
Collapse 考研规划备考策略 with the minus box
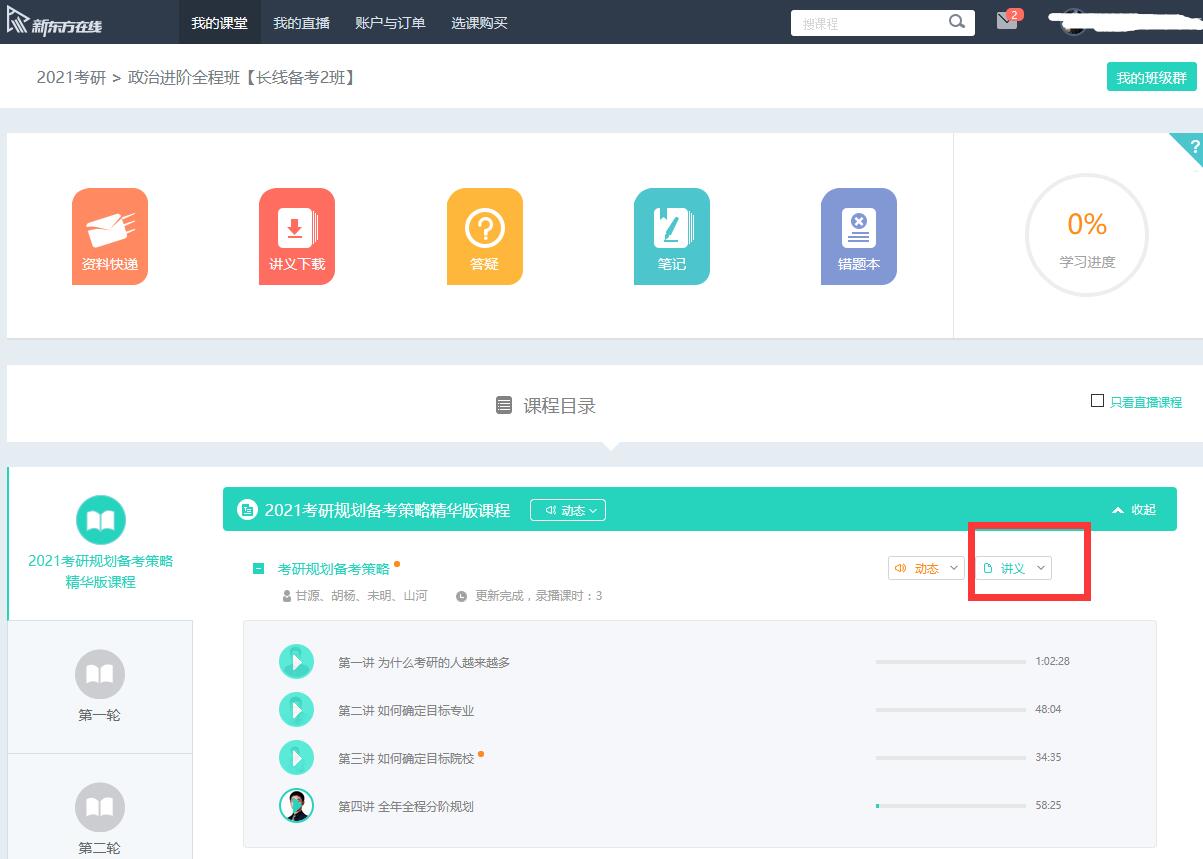(x=259, y=569)
